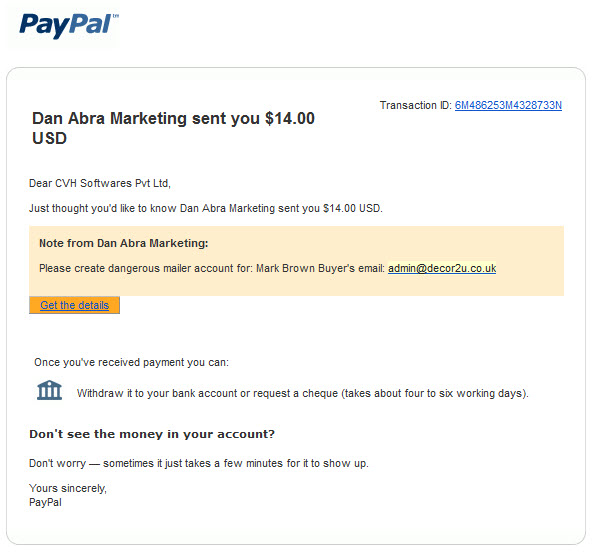Image resolution: width=594 pixels, height=557 pixels.
Task: Click the 'Transaction ID:' label text
Action: click(415, 105)
